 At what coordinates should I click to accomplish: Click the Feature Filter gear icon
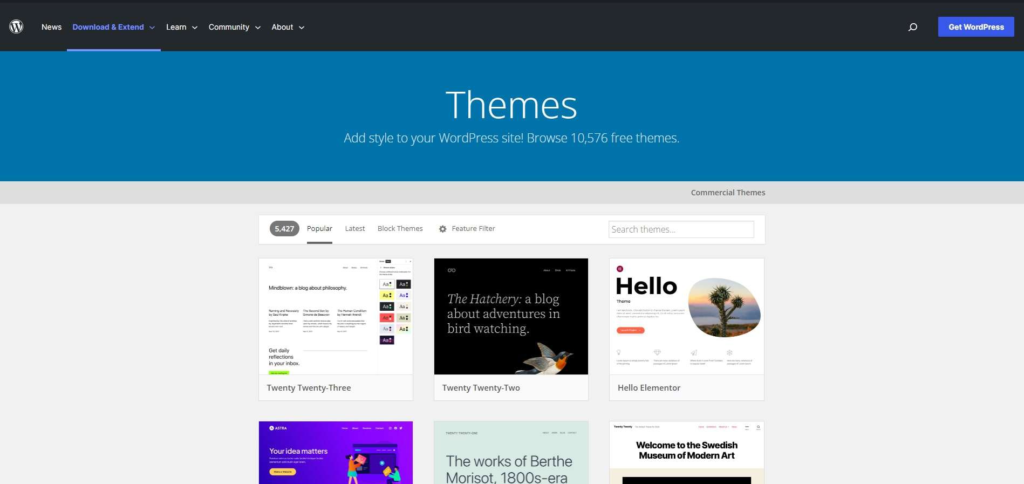[x=443, y=229]
